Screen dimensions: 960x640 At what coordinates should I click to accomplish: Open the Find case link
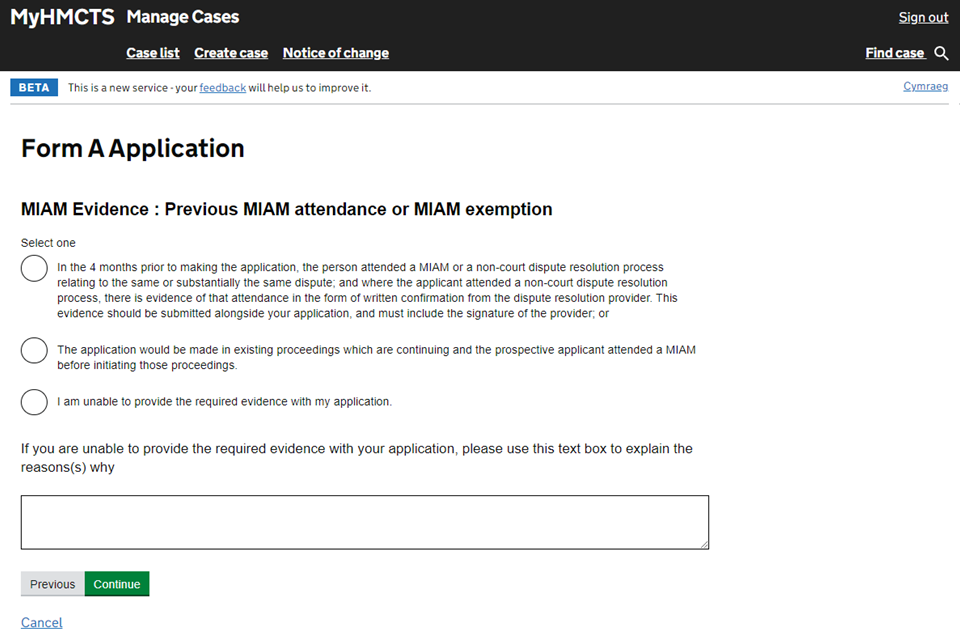tap(895, 53)
